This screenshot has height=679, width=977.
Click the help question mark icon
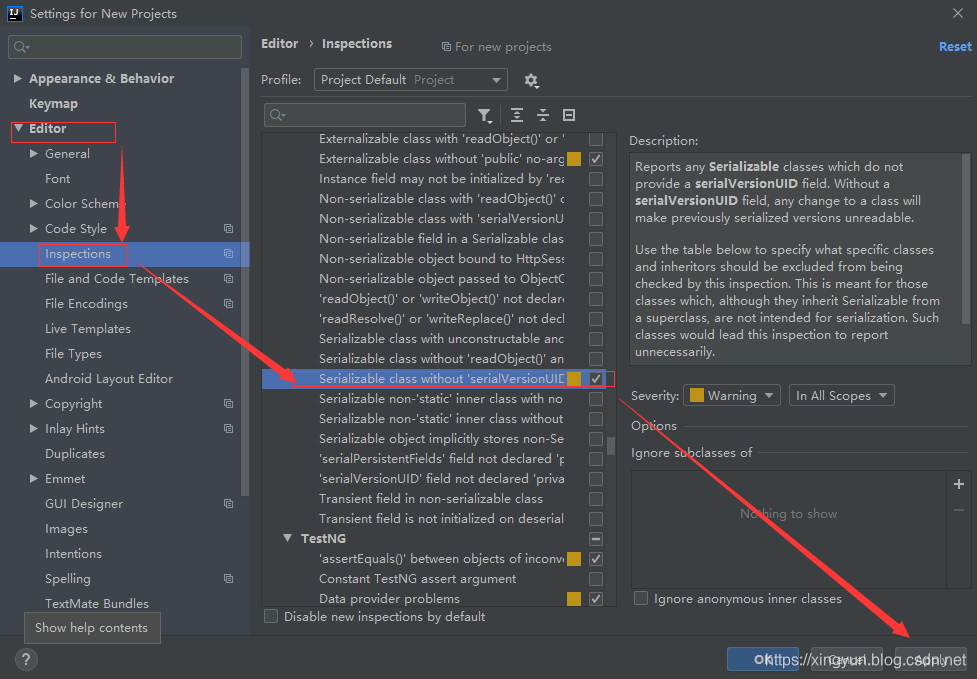tap(26, 660)
